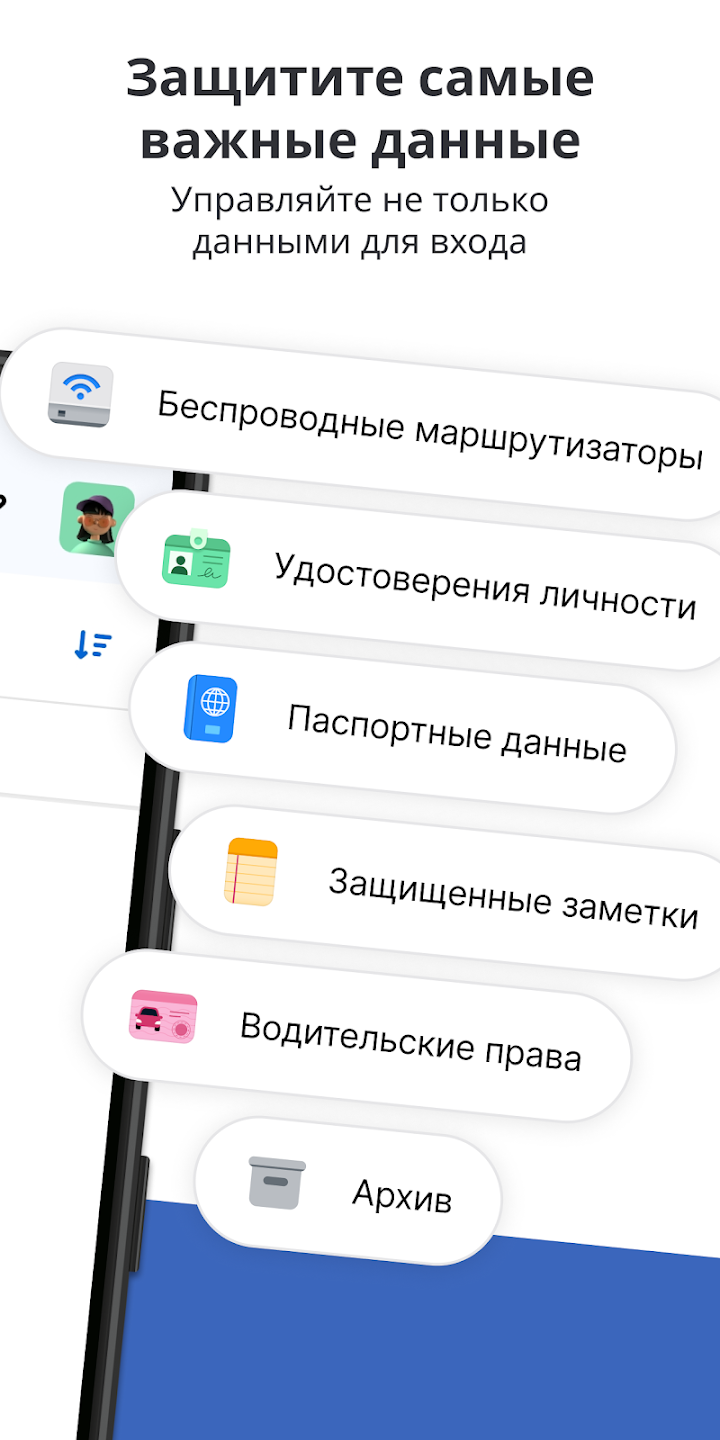
Task: Tap the green ID badge icon
Action: [196, 558]
